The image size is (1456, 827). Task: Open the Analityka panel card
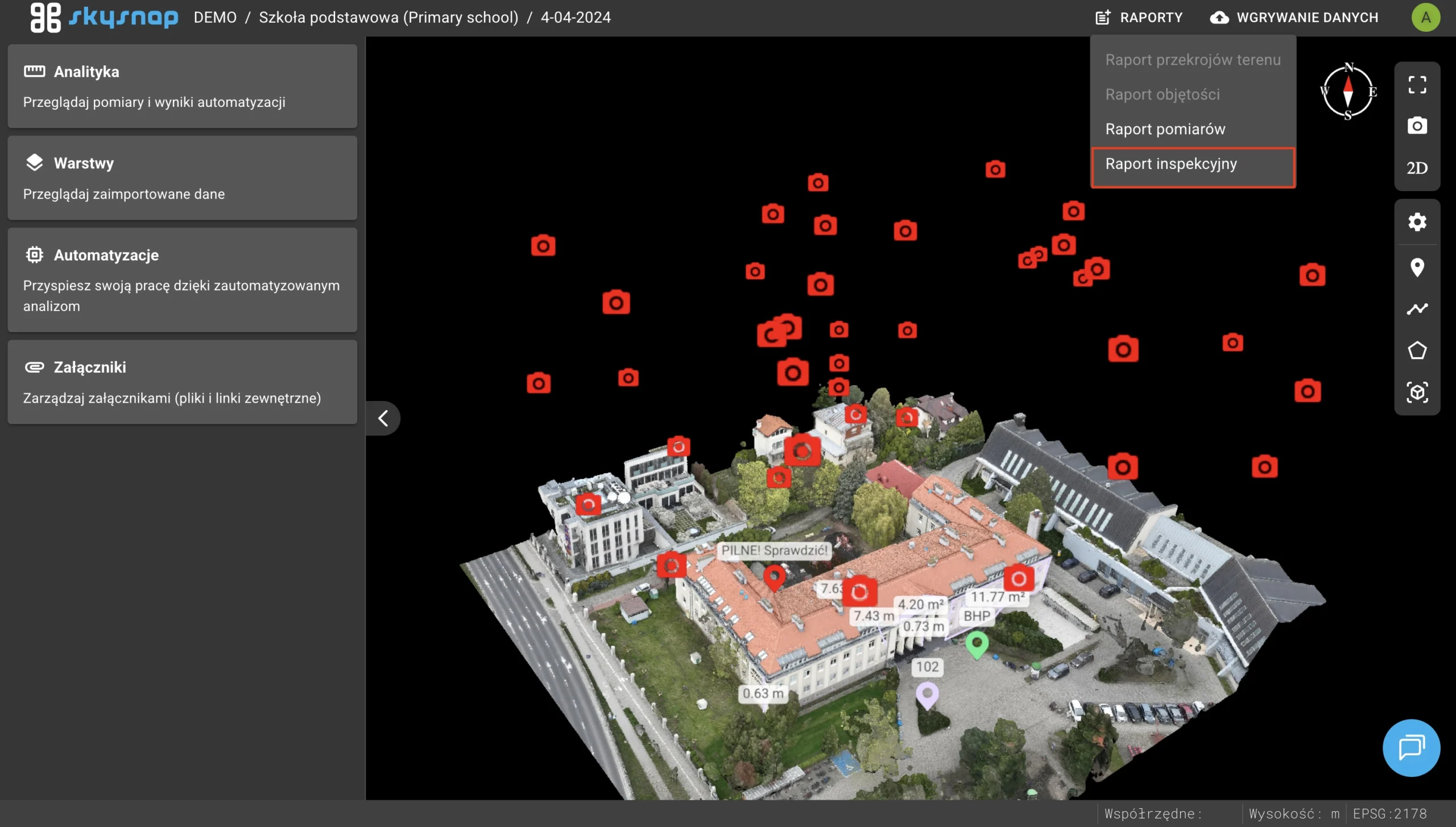pos(182,86)
